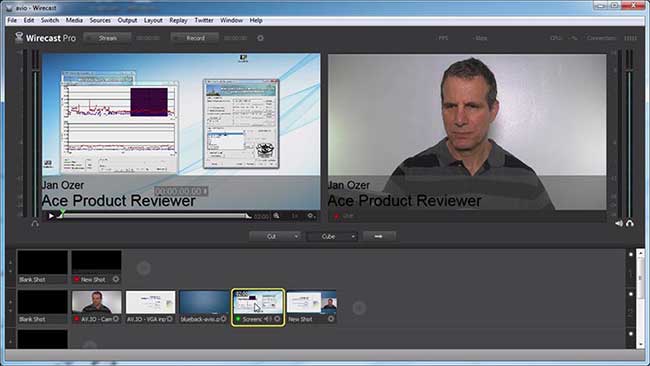
Task: Open the Window menu
Action: (x=231, y=20)
